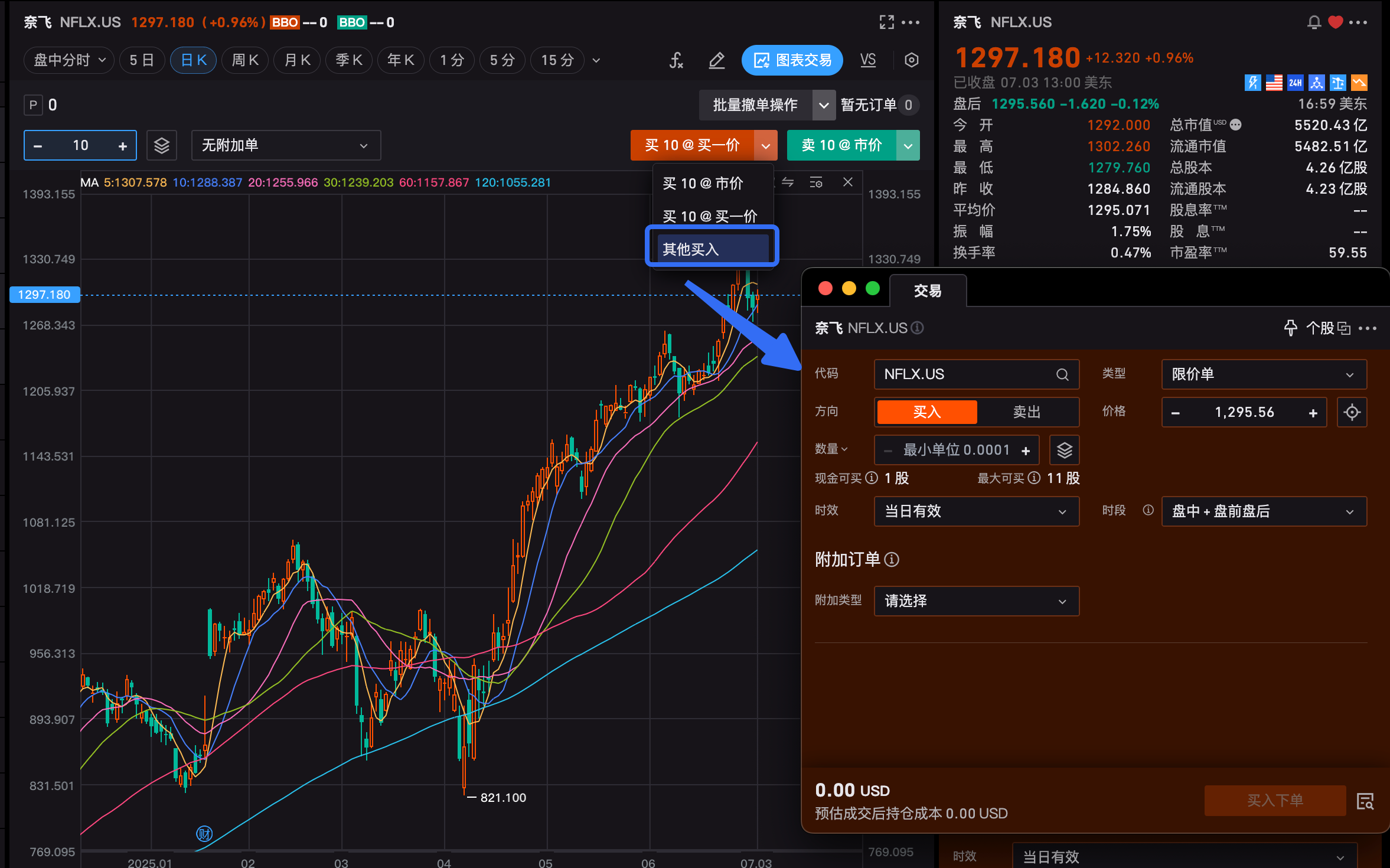Viewport: 1390px width, 868px height.
Task: Select 买入 direction
Action: tap(926, 412)
